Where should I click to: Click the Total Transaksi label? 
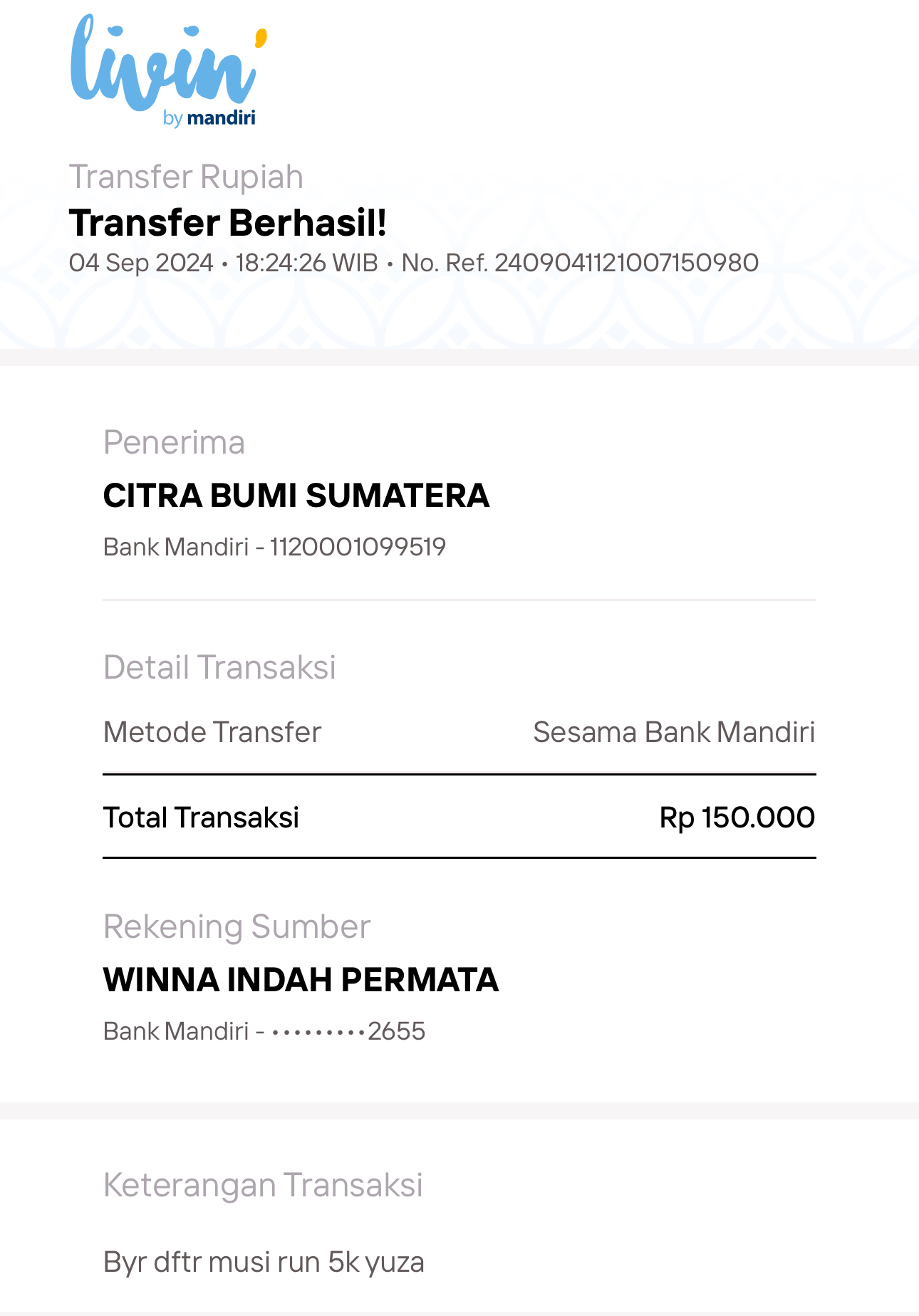[x=201, y=818]
